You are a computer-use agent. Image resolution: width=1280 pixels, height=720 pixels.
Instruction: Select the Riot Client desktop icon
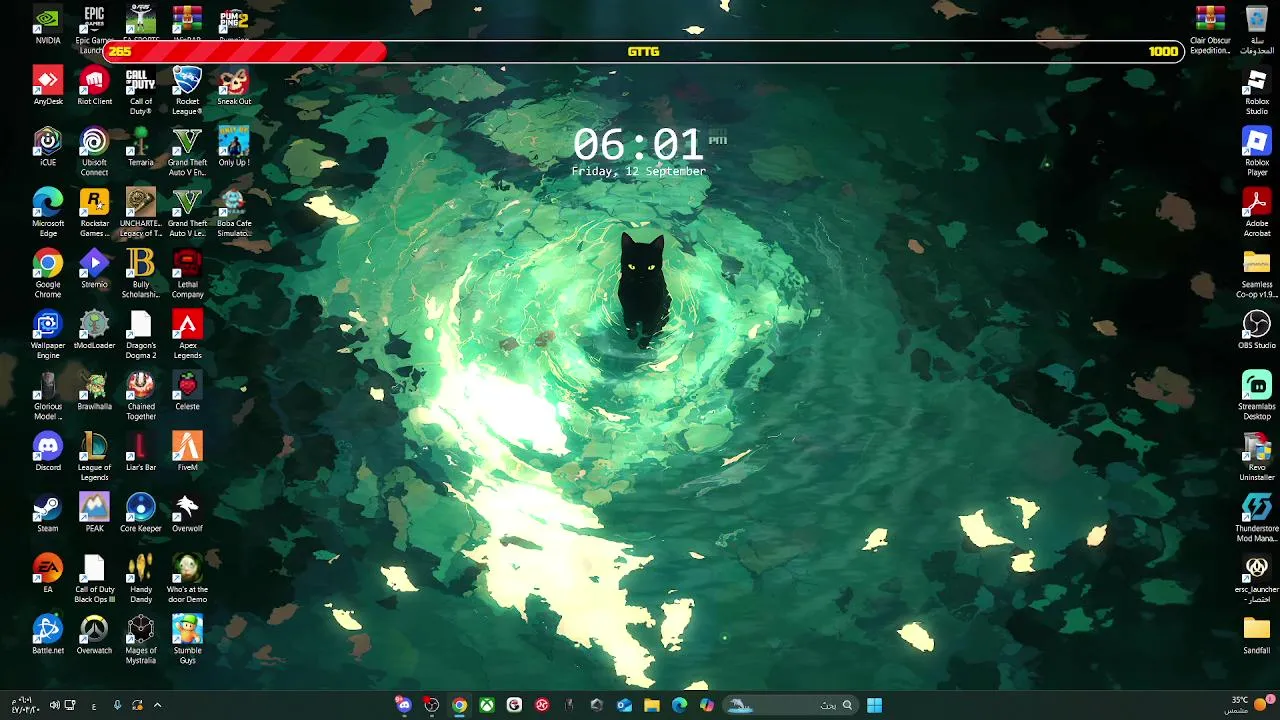(x=94, y=86)
